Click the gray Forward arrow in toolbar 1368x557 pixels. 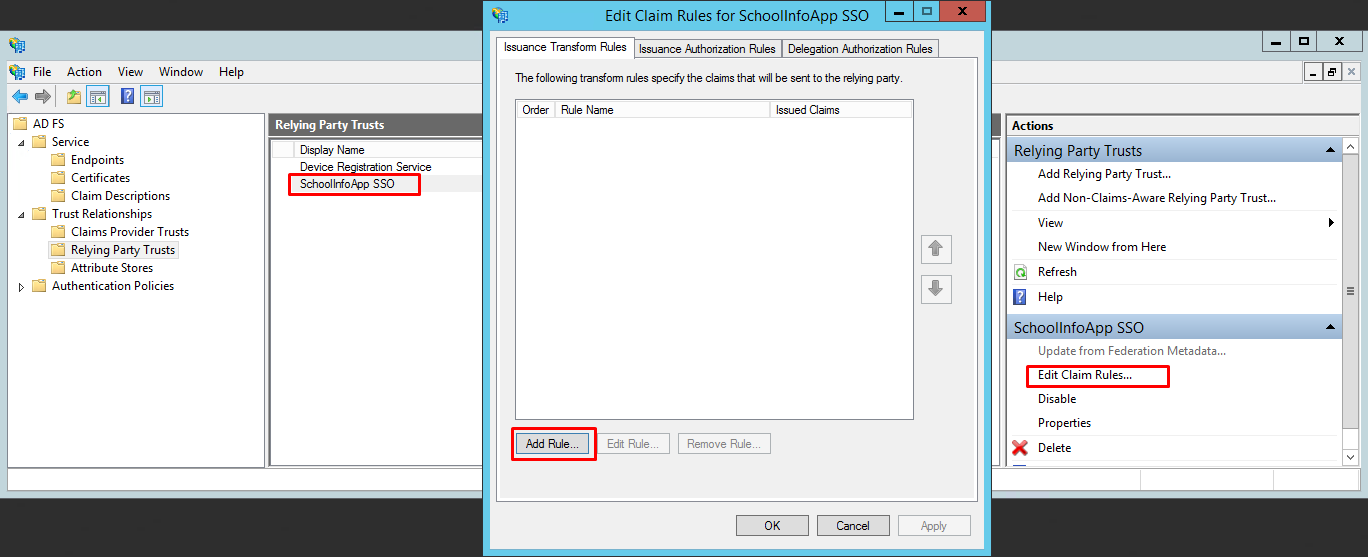point(42,97)
